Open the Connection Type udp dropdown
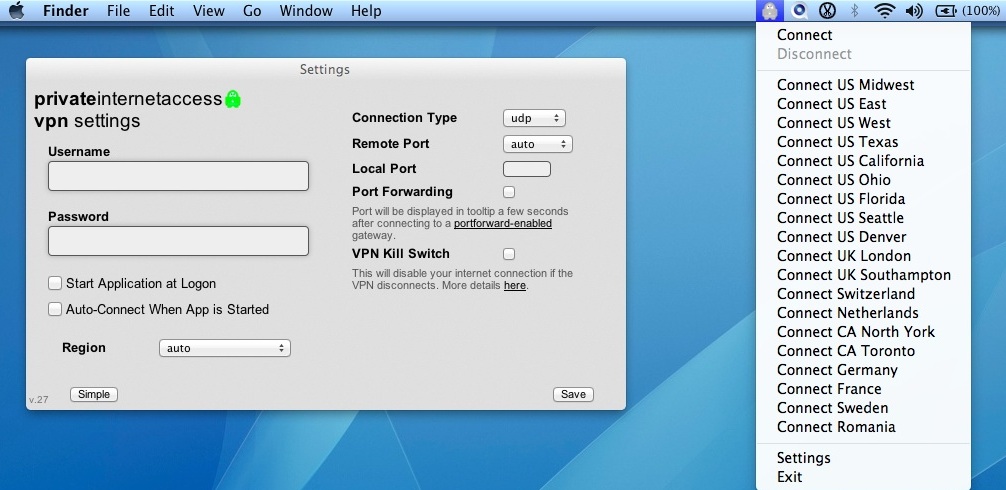Viewport: 1006px width, 490px height. (534, 118)
